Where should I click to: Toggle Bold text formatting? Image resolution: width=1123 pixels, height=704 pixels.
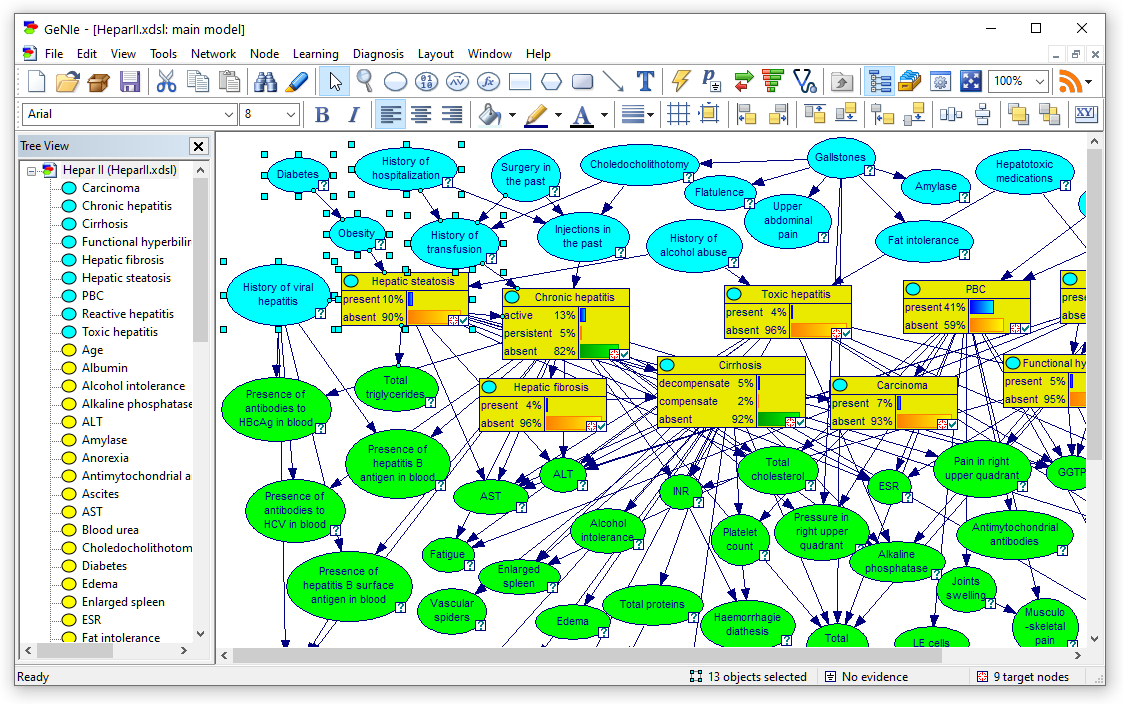[322, 115]
